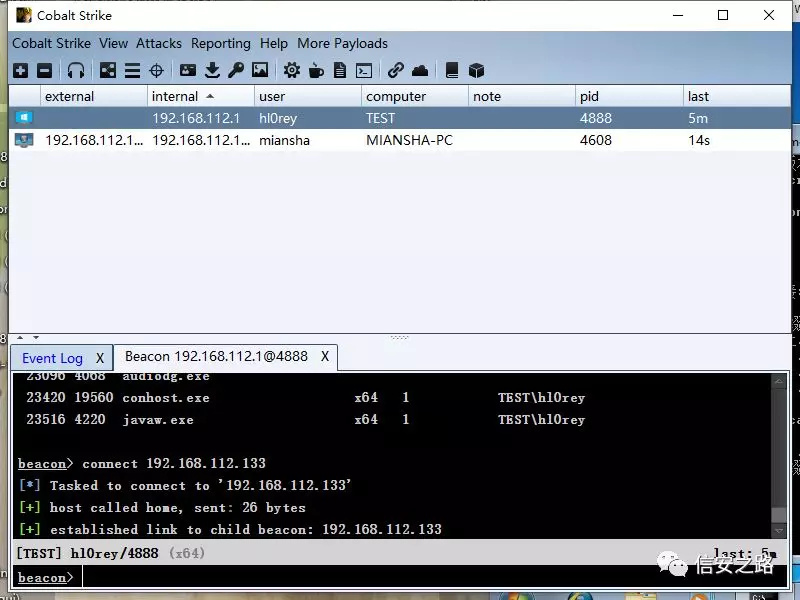800x600 pixels.
Task: Open the Help menu
Action: [274, 43]
